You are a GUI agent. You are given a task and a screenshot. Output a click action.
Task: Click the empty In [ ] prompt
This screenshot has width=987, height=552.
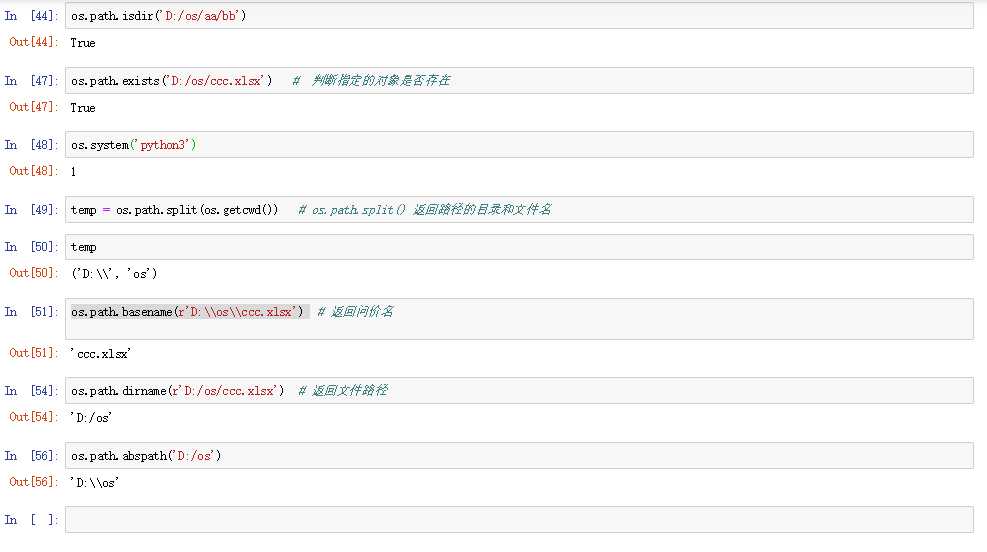point(31,520)
